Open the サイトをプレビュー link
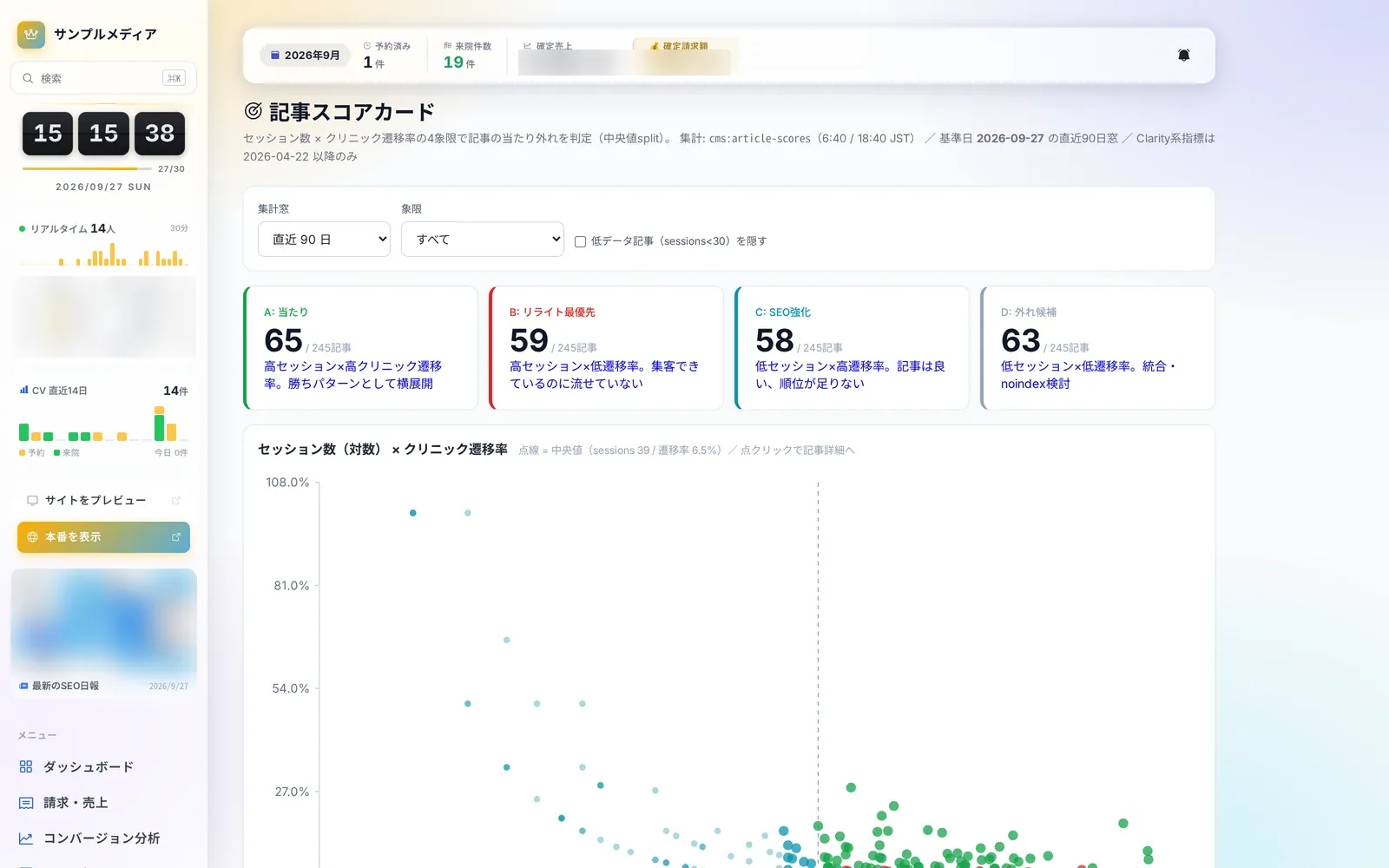 coord(95,501)
